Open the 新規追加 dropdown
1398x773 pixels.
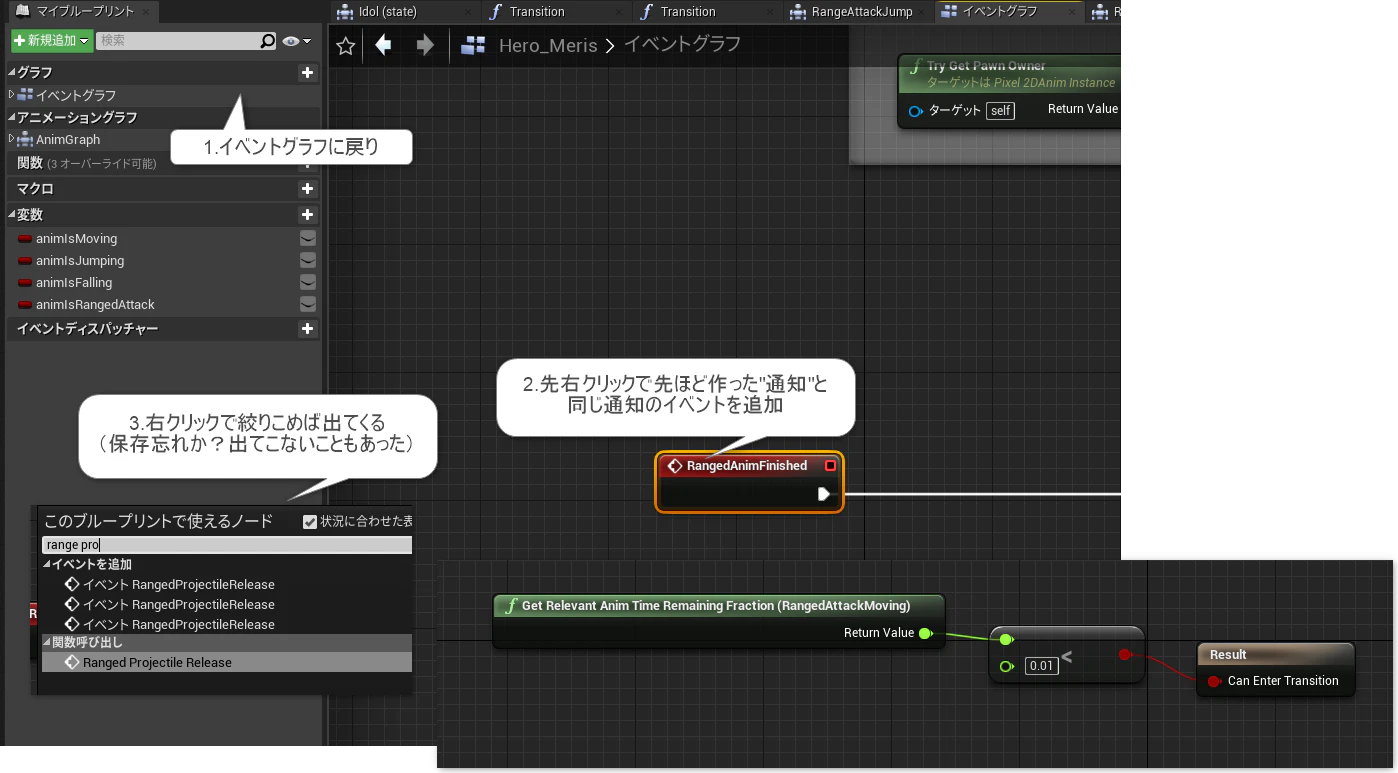[x=52, y=41]
